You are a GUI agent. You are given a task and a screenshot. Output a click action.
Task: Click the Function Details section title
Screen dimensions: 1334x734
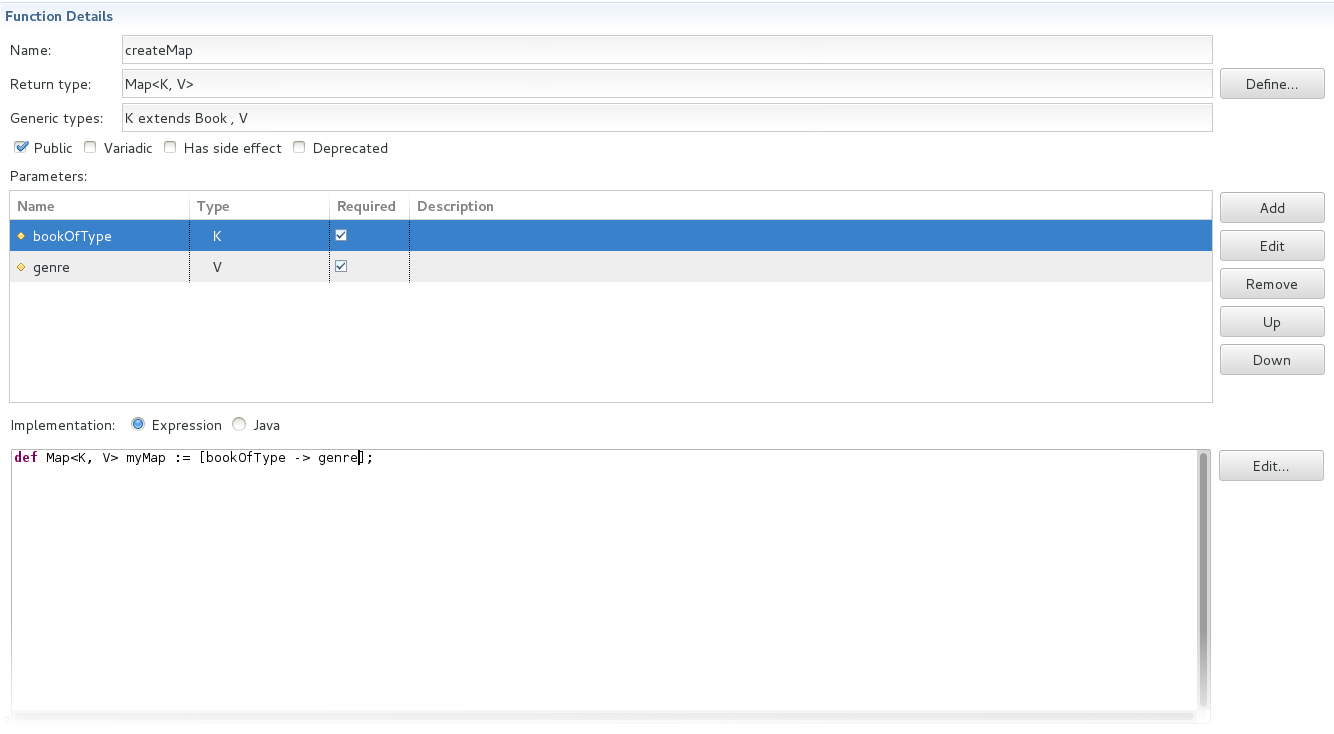click(59, 16)
